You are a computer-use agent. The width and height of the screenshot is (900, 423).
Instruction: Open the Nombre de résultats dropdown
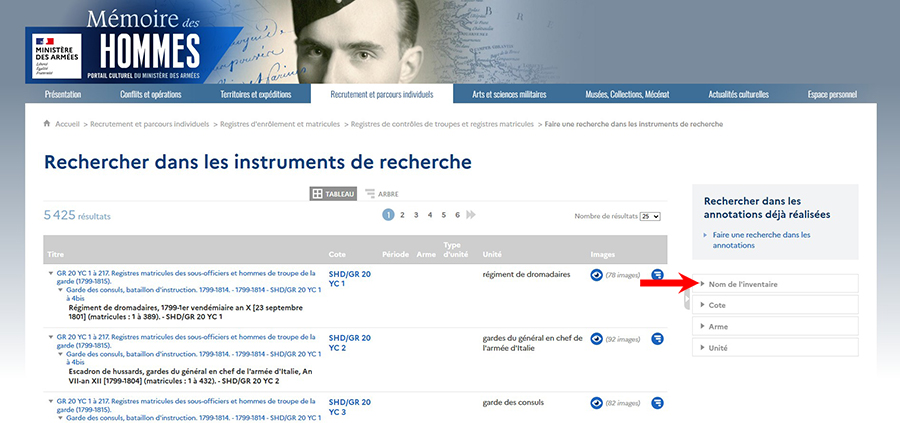(650, 216)
